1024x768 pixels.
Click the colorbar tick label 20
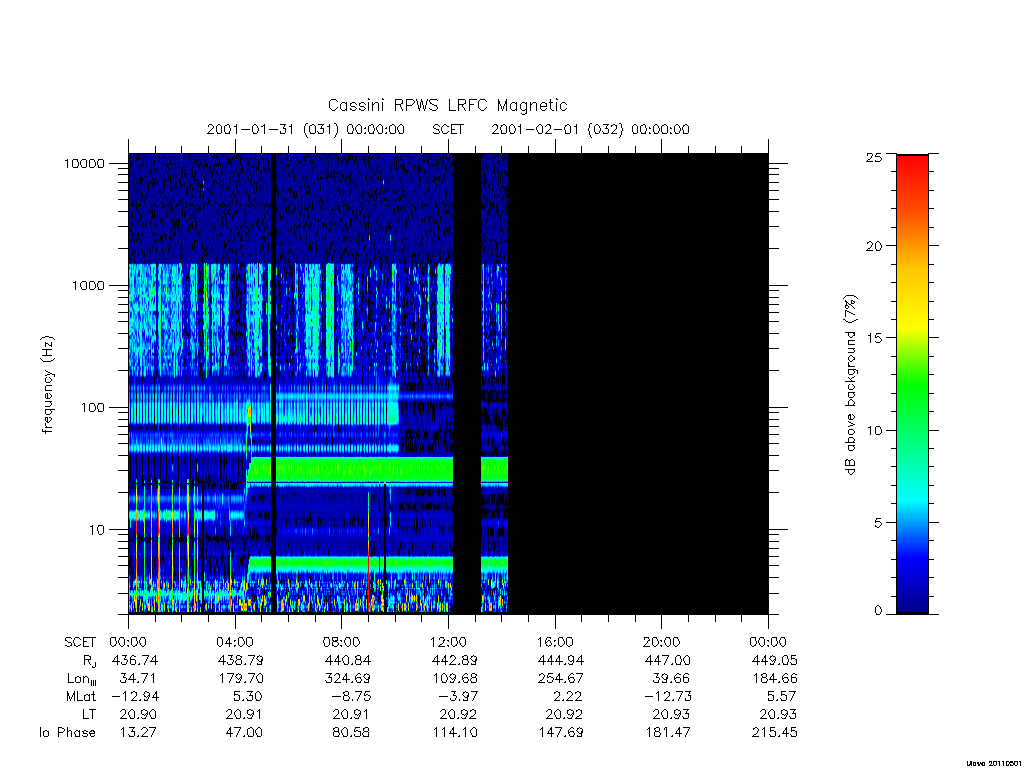point(873,246)
